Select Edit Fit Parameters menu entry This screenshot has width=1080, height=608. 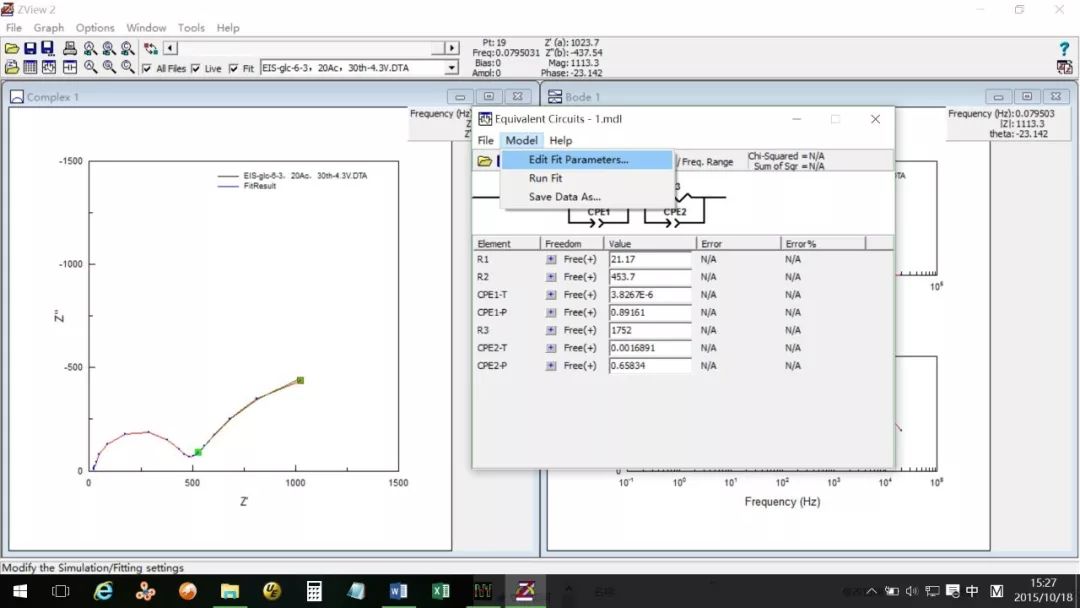point(587,160)
